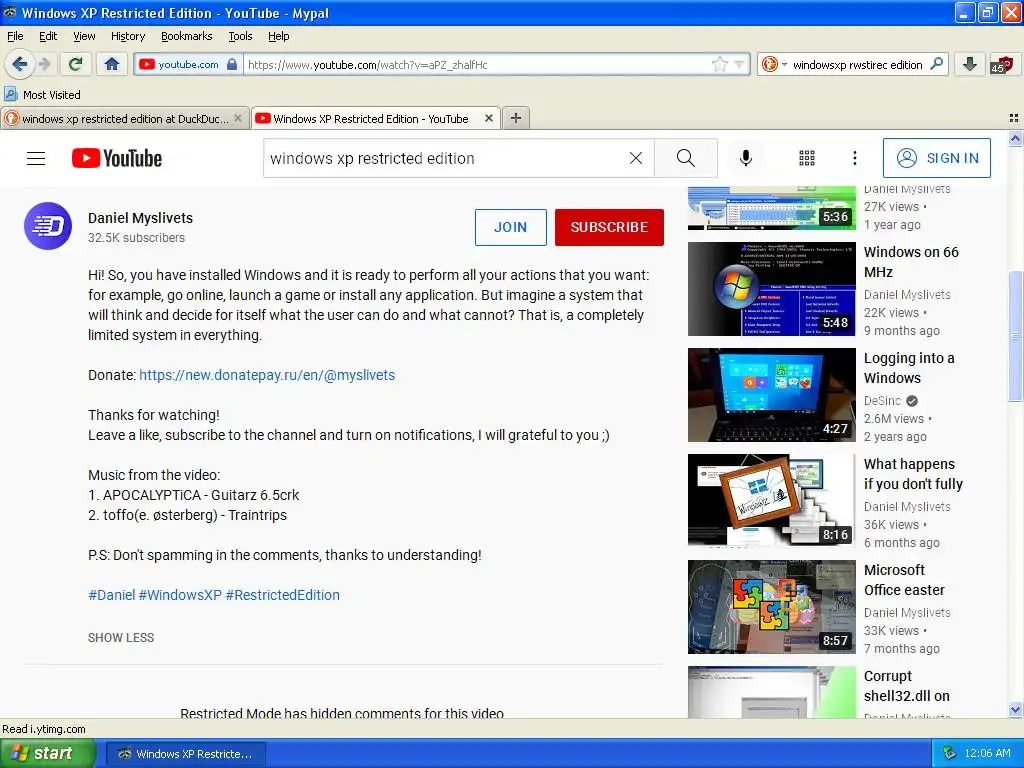
Task: Open the File menu
Action: 15,36
